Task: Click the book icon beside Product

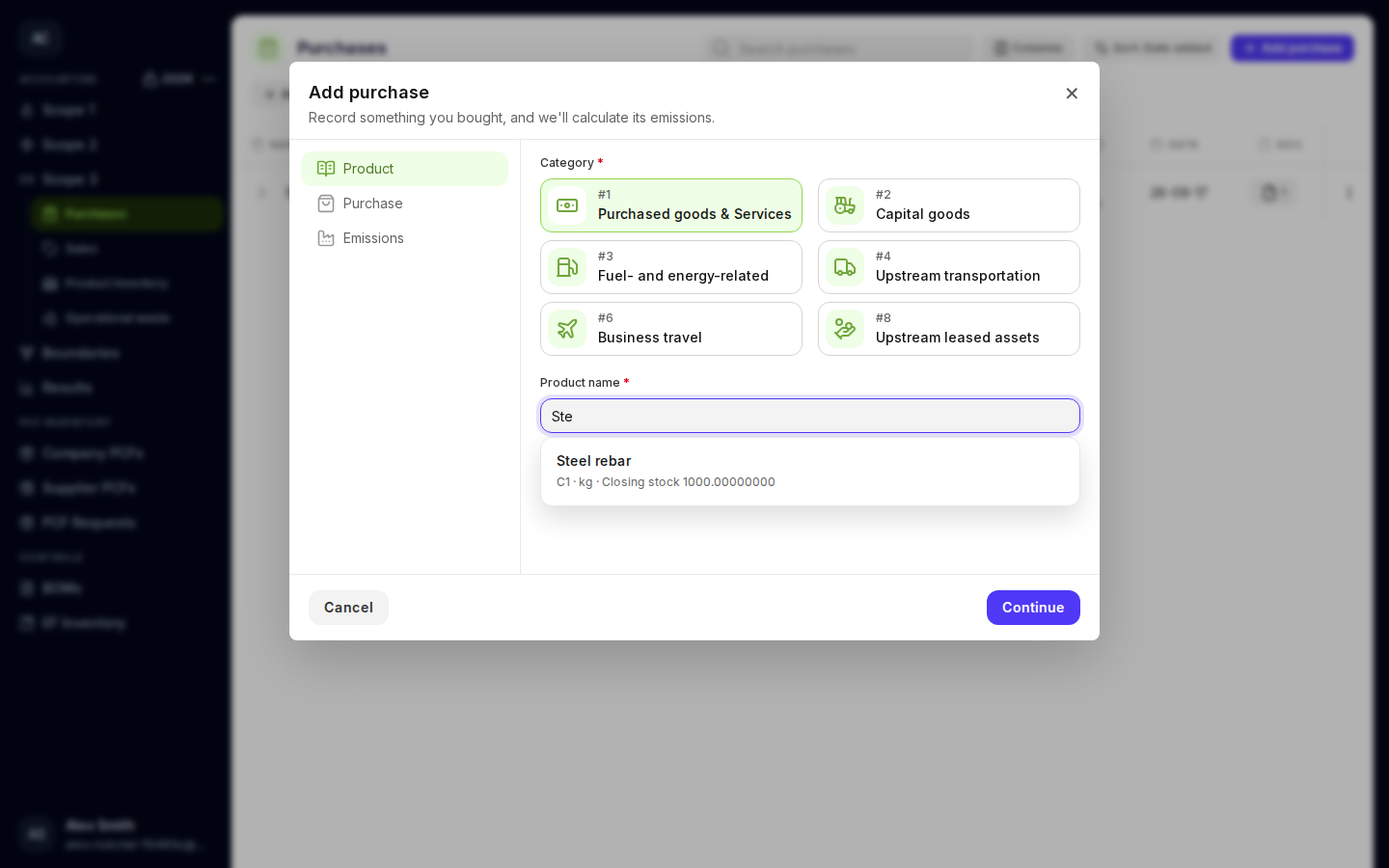Action: [x=326, y=169]
